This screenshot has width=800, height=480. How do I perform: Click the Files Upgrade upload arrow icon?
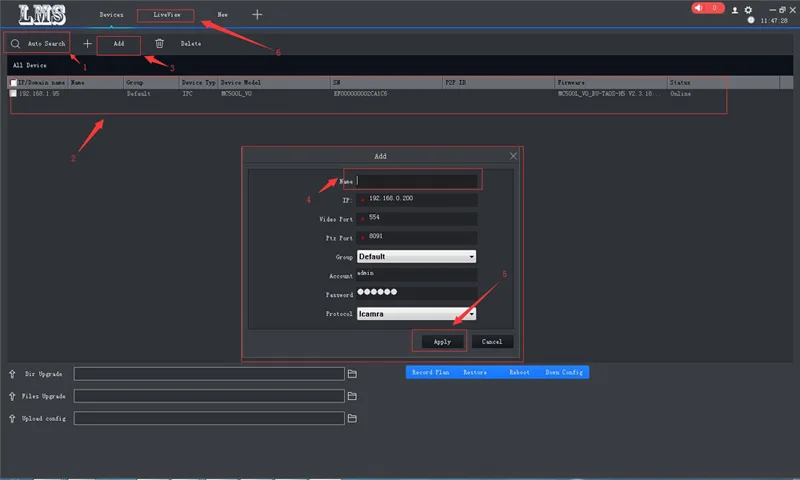[x=13, y=396]
